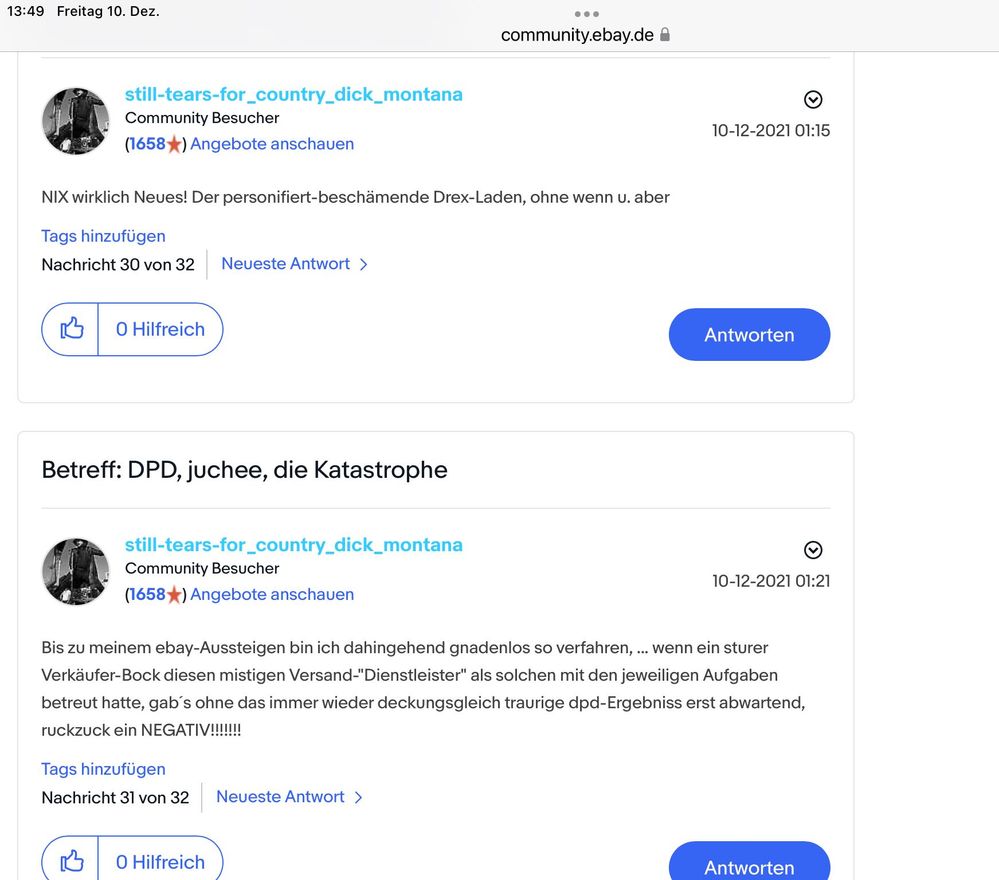
Task: Open avatar of the 01:15 post author
Action: tap(75, 121)
